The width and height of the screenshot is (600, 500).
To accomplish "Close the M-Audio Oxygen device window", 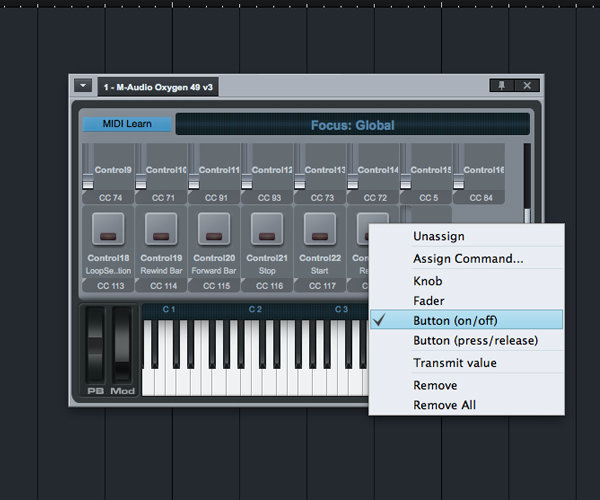I will click(x=527, y=85).
